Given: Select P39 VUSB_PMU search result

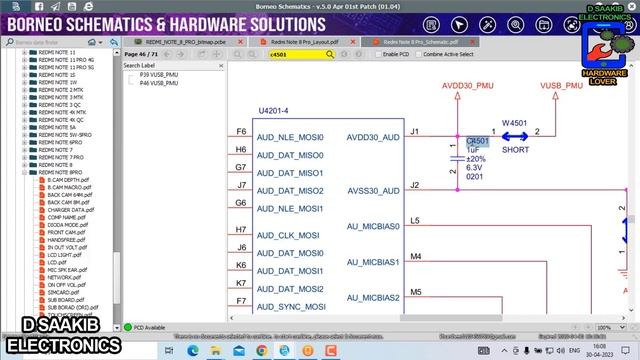Looking at the screenshot, I should tap(159, 75).
